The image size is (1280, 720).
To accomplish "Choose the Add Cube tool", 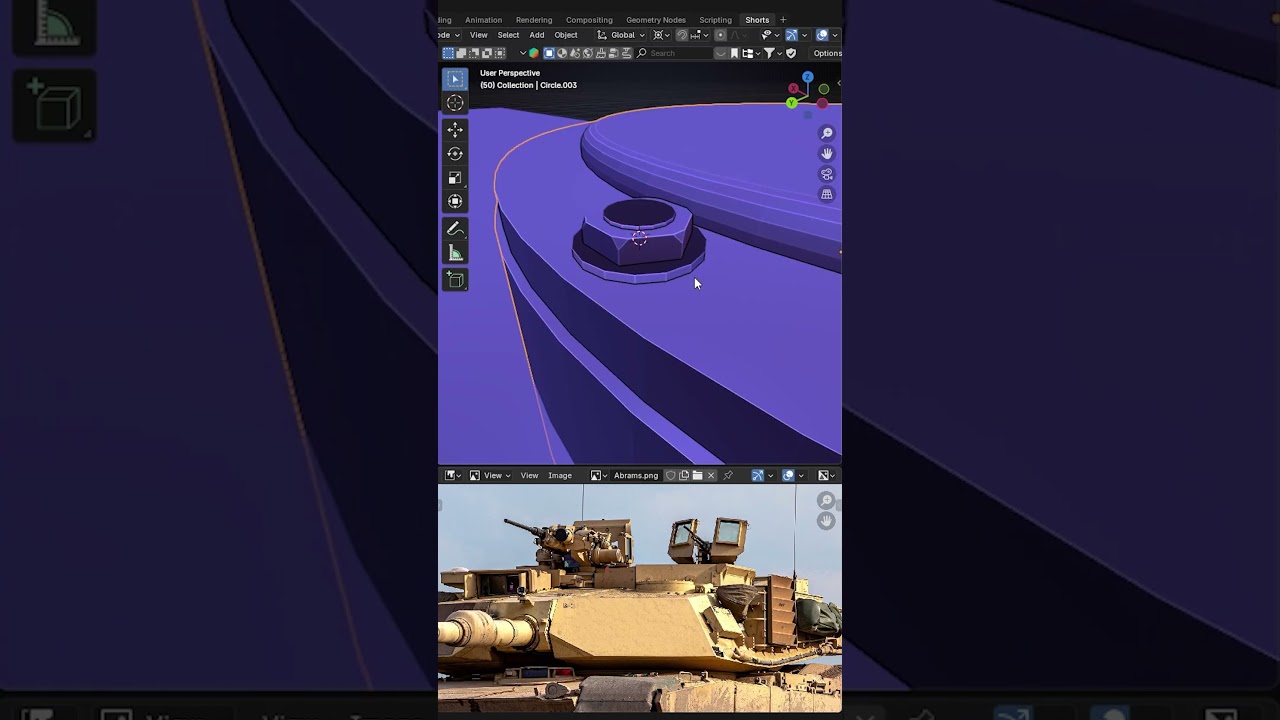I will point(455,280).
